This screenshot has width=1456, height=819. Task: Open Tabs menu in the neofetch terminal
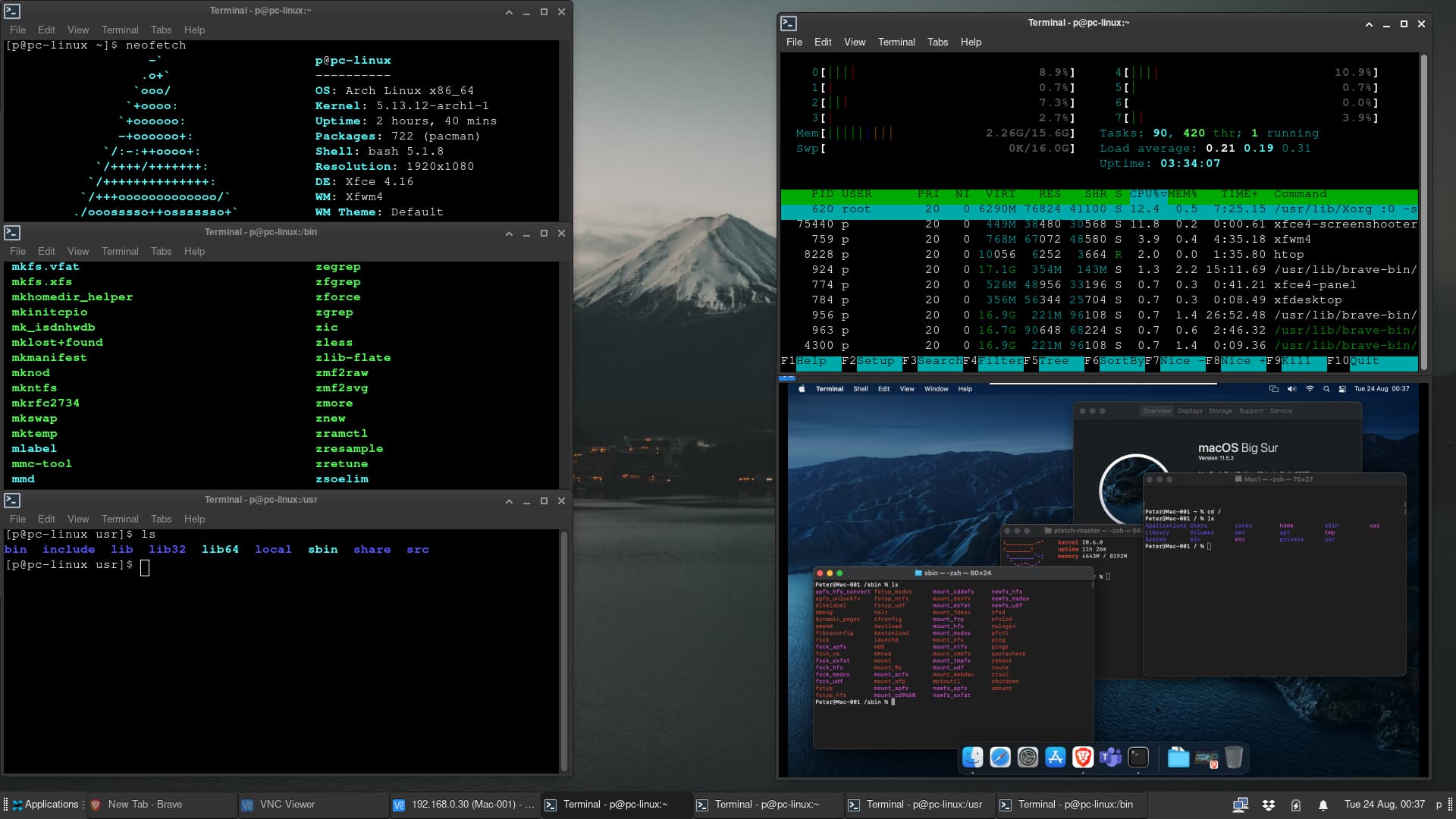pos(161,30)
